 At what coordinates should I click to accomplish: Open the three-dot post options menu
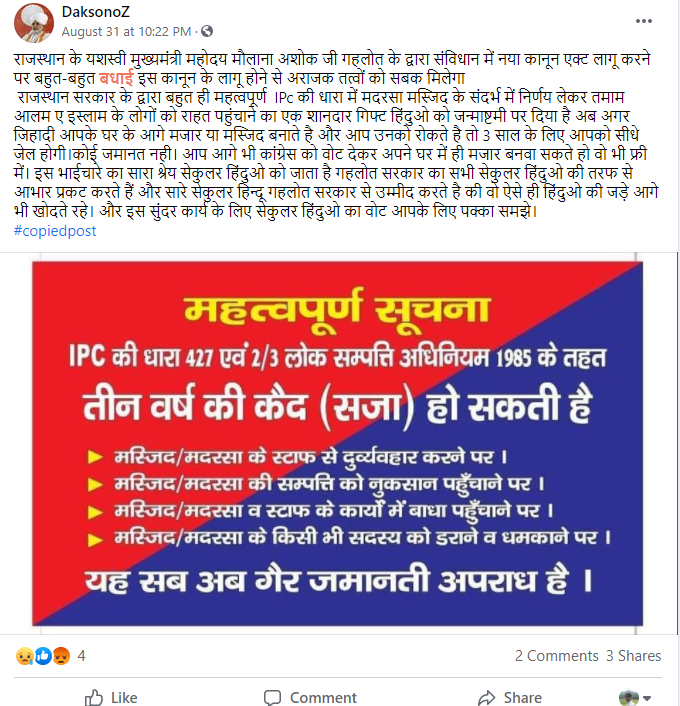click(644, 21)
